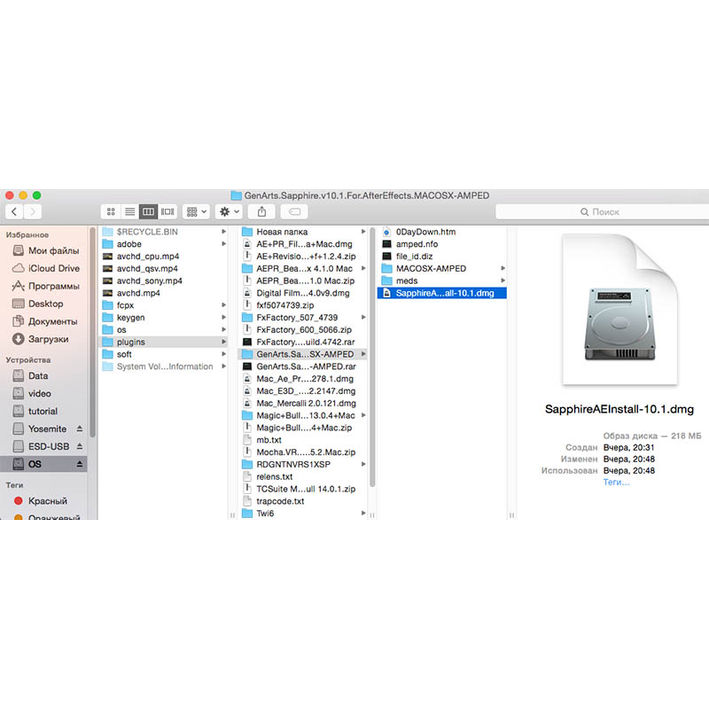Select SapphireA...all-10.1.dmg file
Image resolution: width=709 pixels, height=709 pixels.
(x=442, y=293)
